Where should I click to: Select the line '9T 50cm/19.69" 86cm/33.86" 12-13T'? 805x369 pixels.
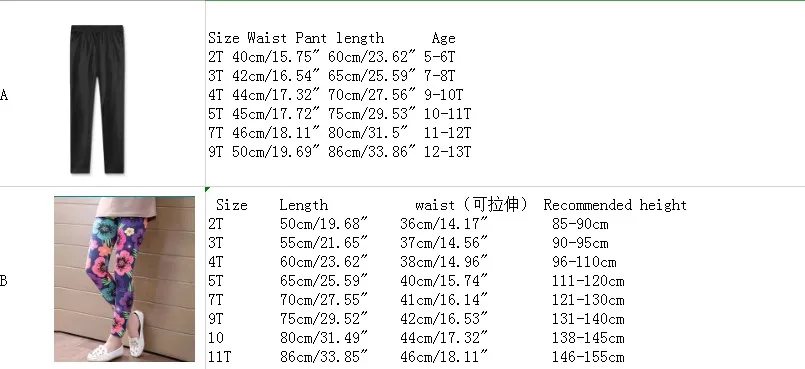(339, 152)
